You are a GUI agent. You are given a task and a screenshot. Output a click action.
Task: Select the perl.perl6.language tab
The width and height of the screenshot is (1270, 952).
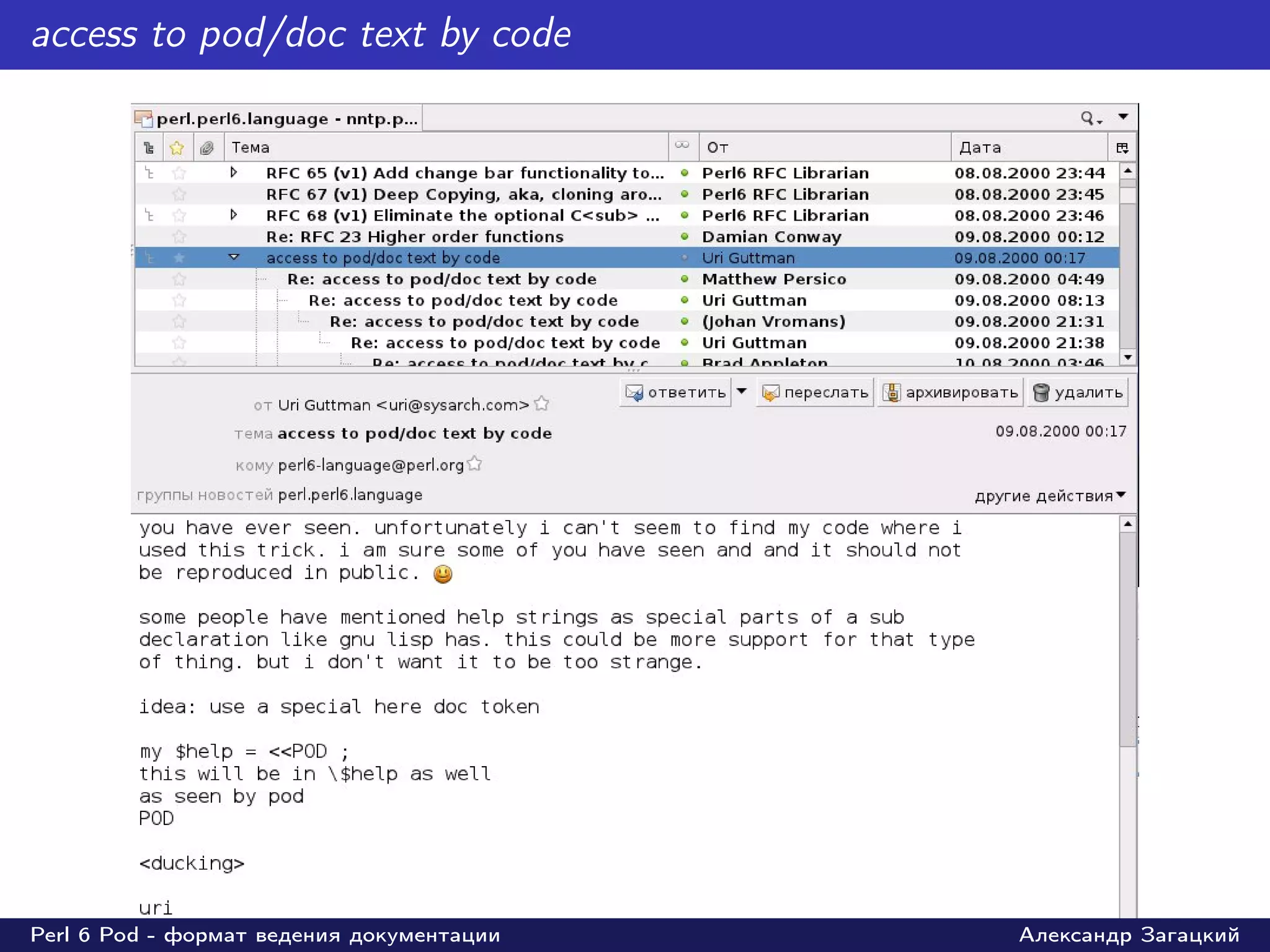(x=278, y=118)
